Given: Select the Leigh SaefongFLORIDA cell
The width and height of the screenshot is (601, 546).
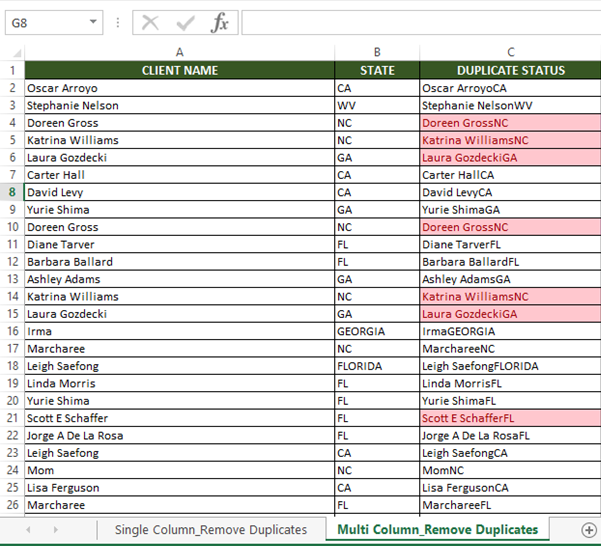Looking at the screenshot, I should pyautogui.click(x=511, y=366).
